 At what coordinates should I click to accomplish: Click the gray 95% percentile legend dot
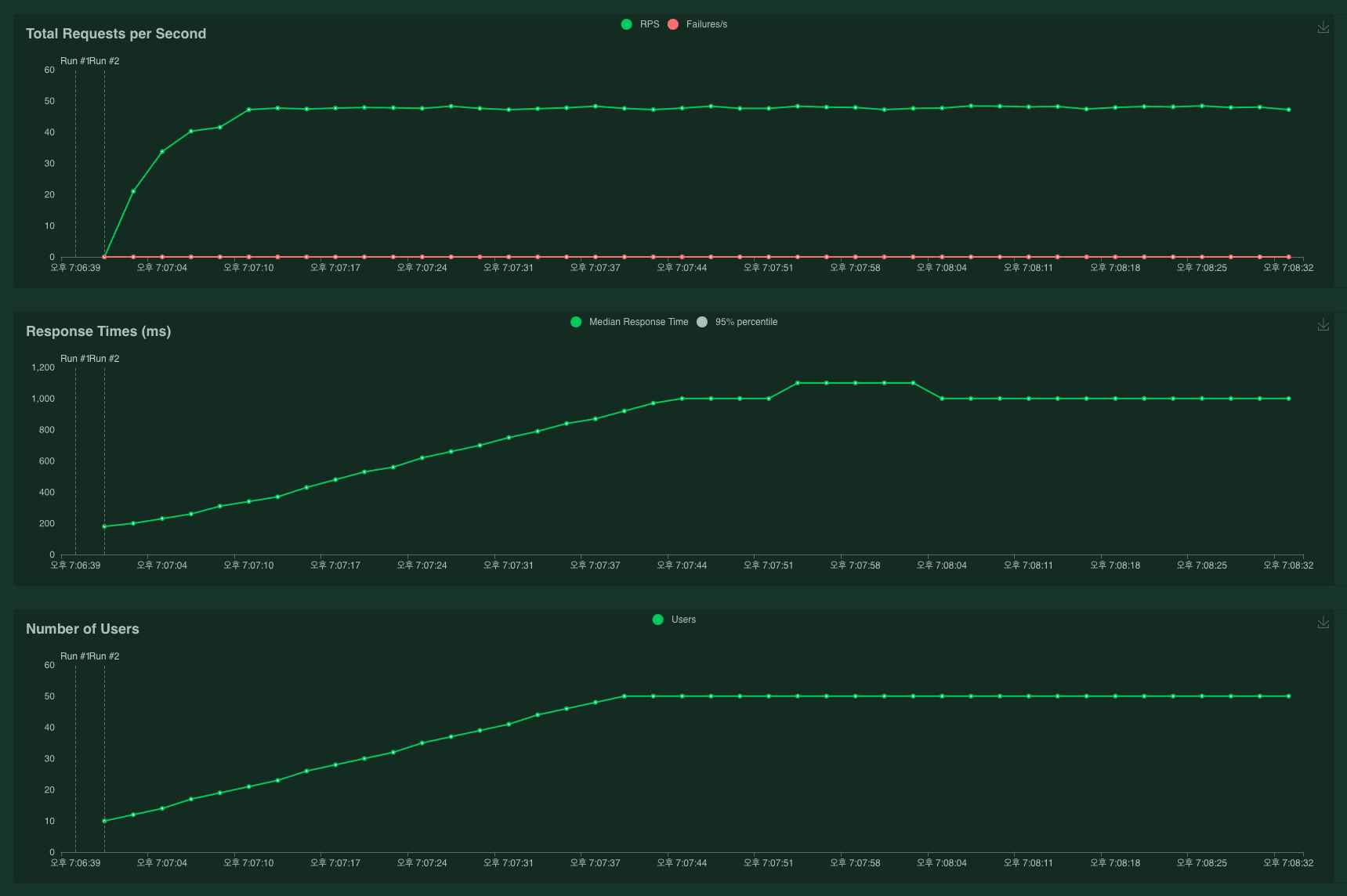click(x=701, y=322)
